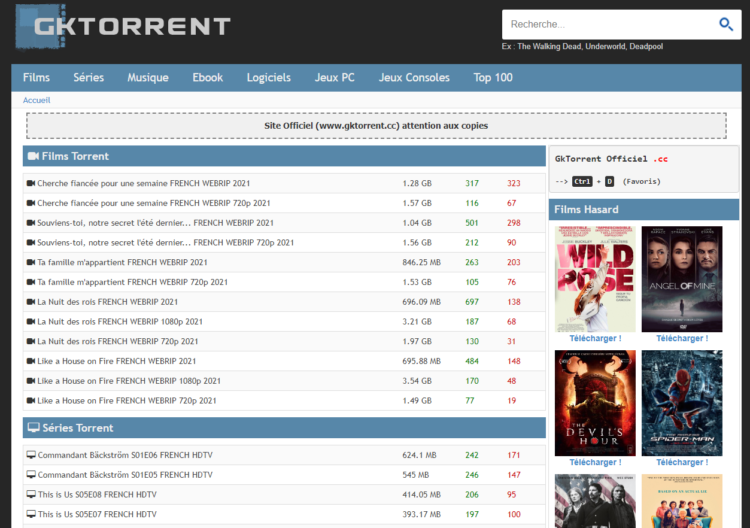750x528 pixels.
Task: Click camera icon beside Souviens-toi WEBRIP 2021
Action: click(31, 222)
